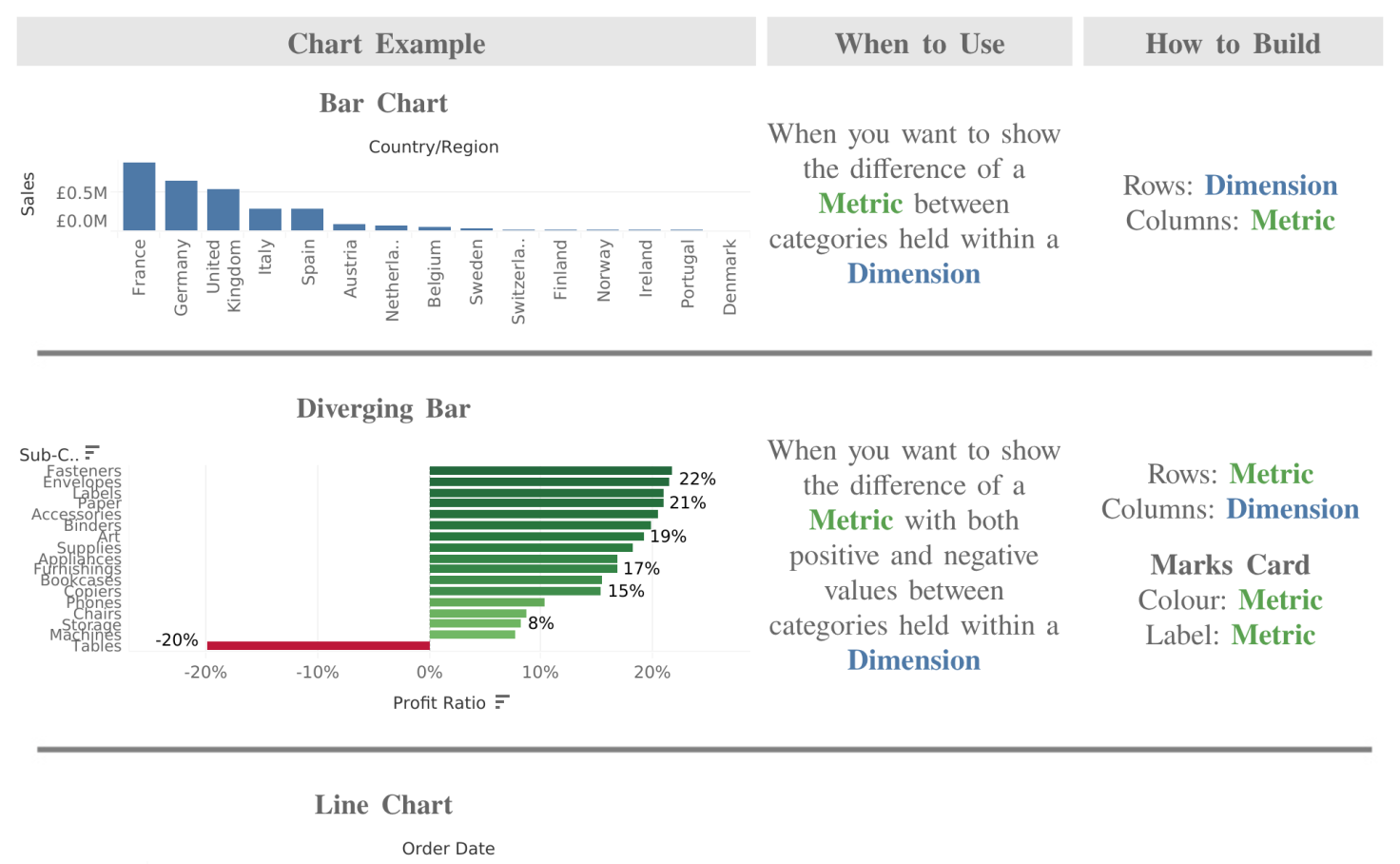The width and height of the screenshot is (1400, 864).
Task: Click the Order Date header label
Action: [x=448, y=849]
